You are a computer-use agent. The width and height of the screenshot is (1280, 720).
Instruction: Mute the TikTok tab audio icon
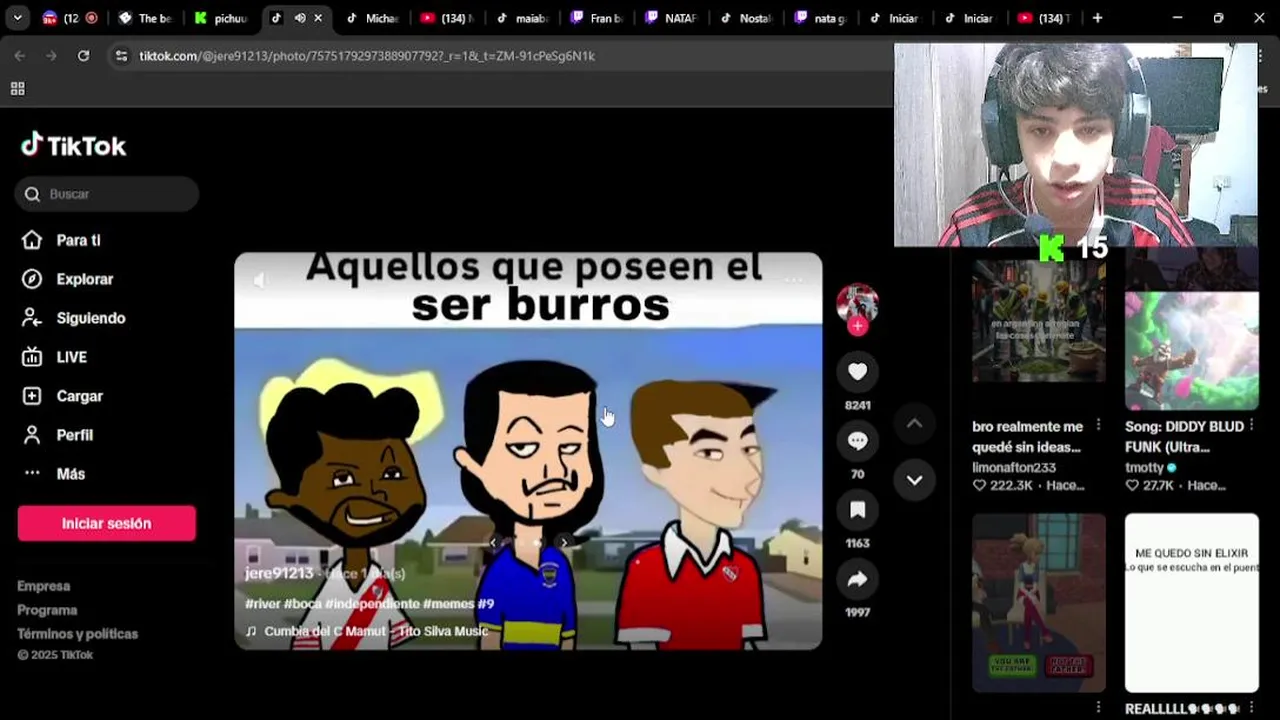299,18
